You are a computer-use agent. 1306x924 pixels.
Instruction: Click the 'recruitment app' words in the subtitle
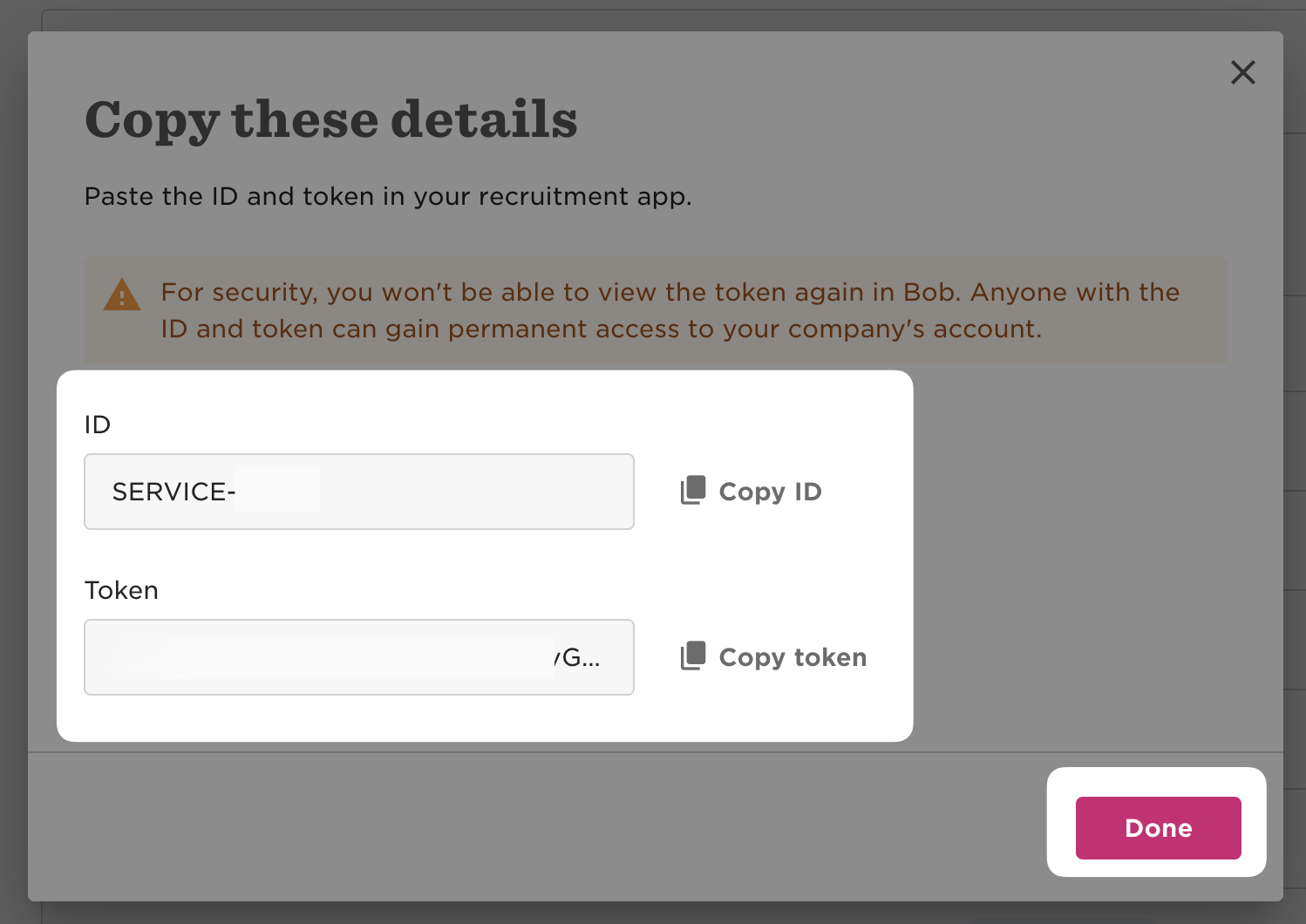tap(584, 197)
